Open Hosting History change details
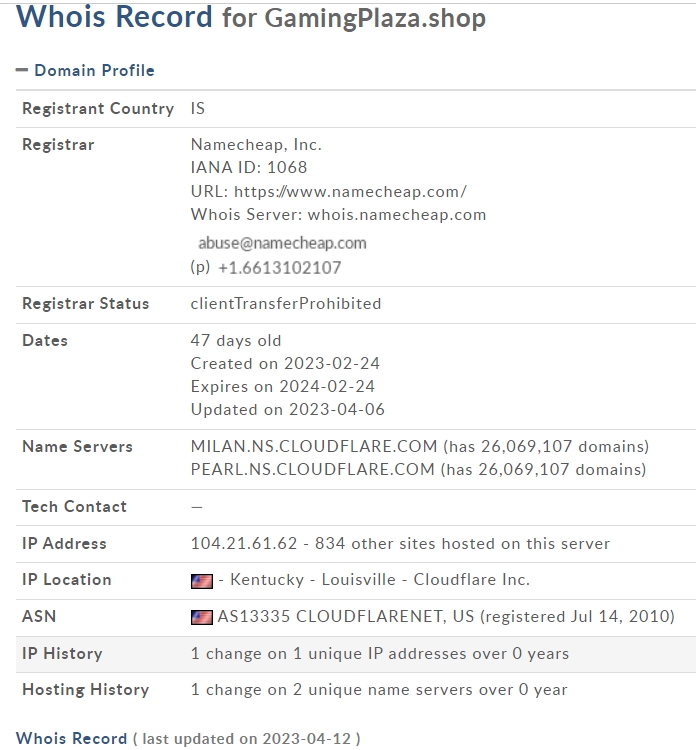 (379, 690)
